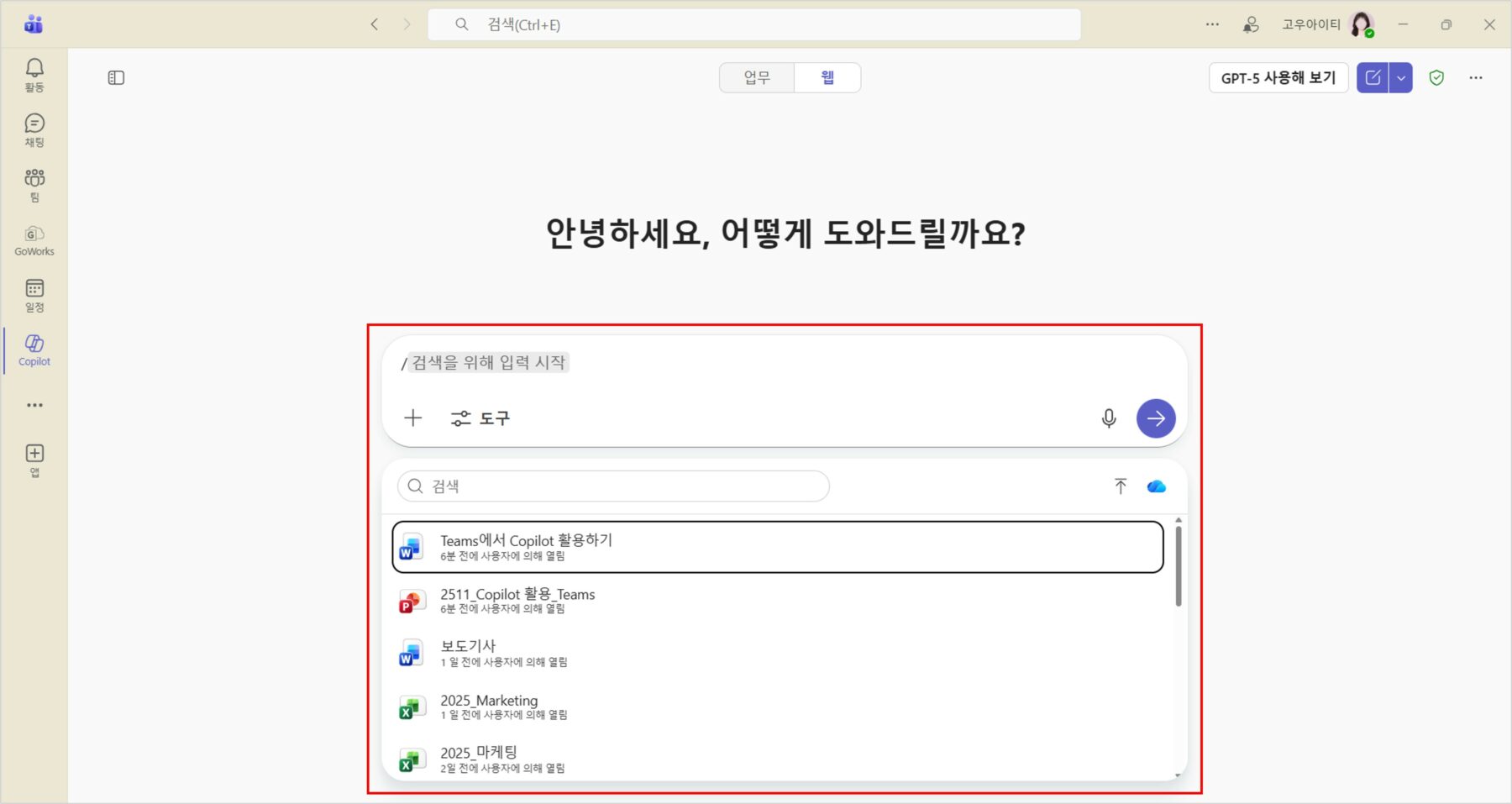Screen dimensions: 1512x804
Task: Switch to the 웹 mode toggle
Action: pos(827,78)
